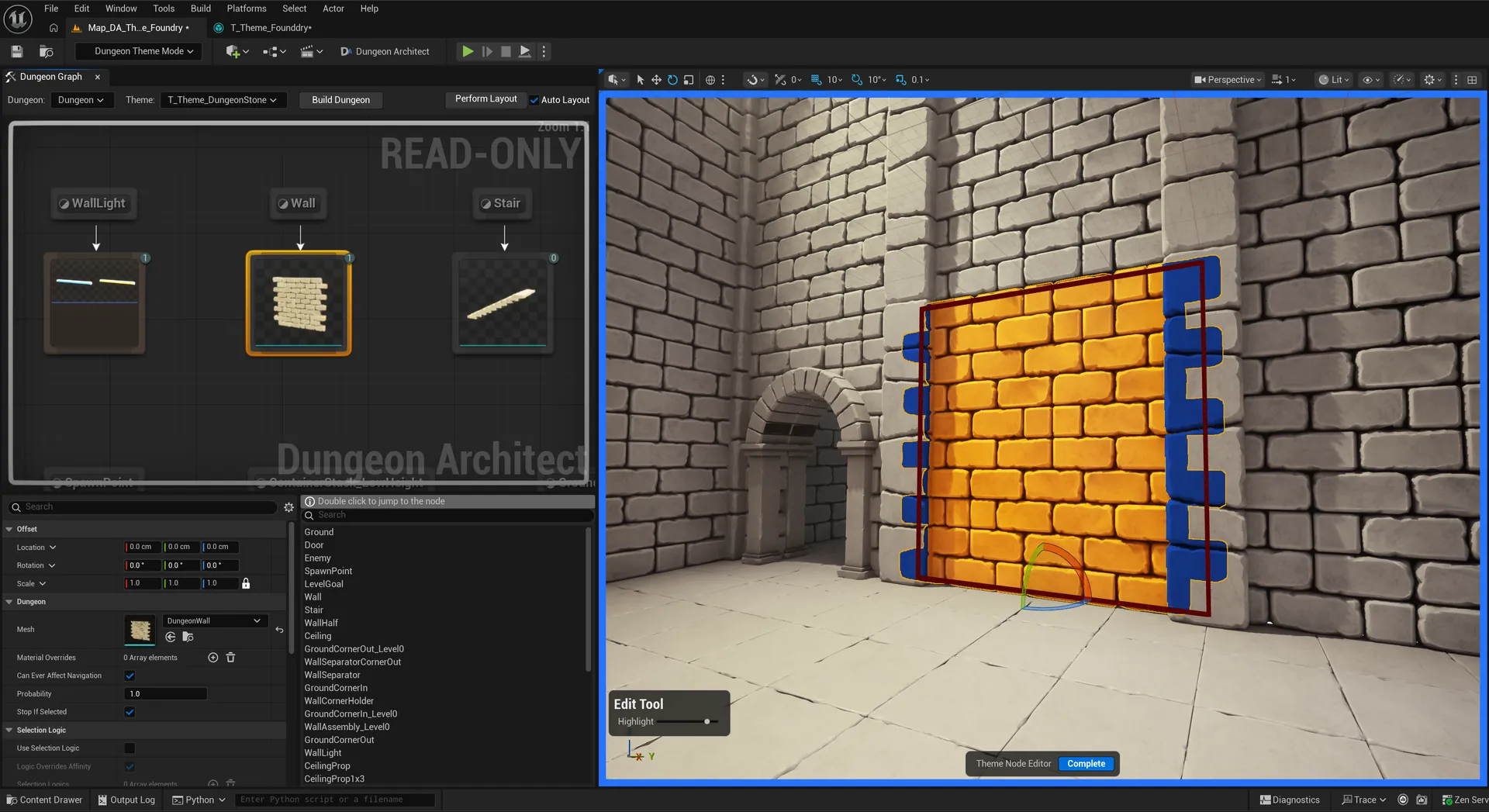The height and width of the screenshot is (812, 1489).
Task: Click browse-to-asset icon under Mesh
Action: [x=188, y=637]
